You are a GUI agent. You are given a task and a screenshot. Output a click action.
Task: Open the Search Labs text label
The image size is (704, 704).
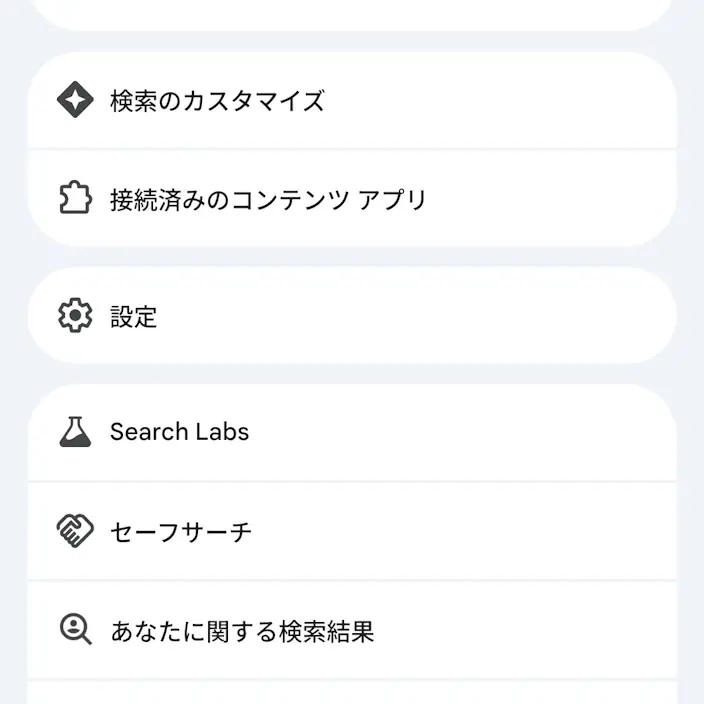180,432
